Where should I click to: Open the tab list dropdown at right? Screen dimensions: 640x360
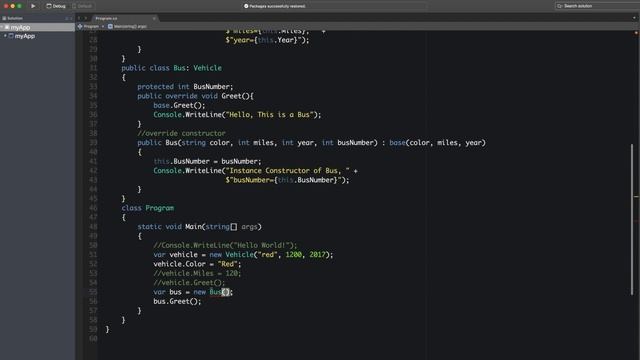(x=634, y=18)
